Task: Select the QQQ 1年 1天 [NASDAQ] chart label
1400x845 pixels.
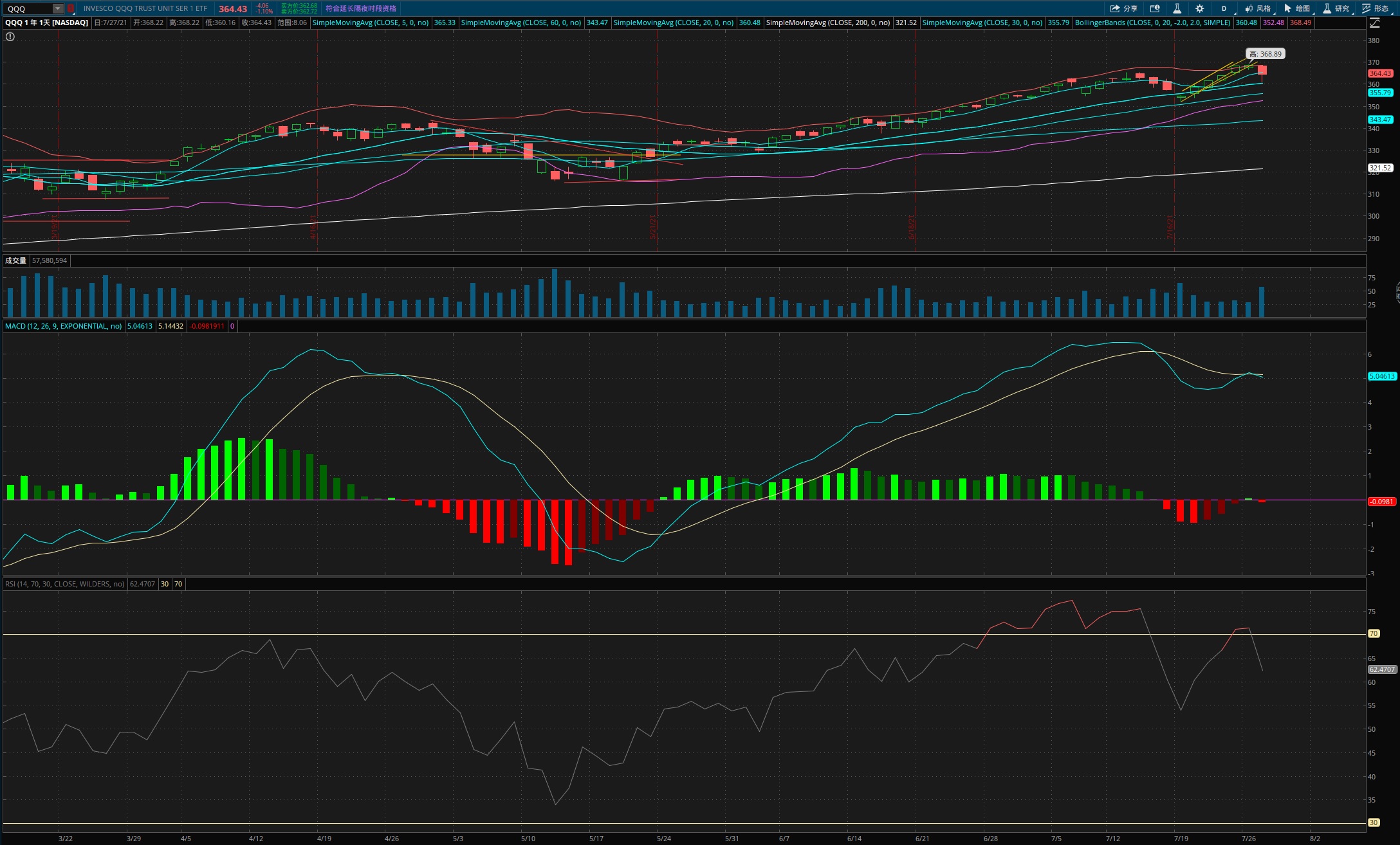Action: coord(46,23)
